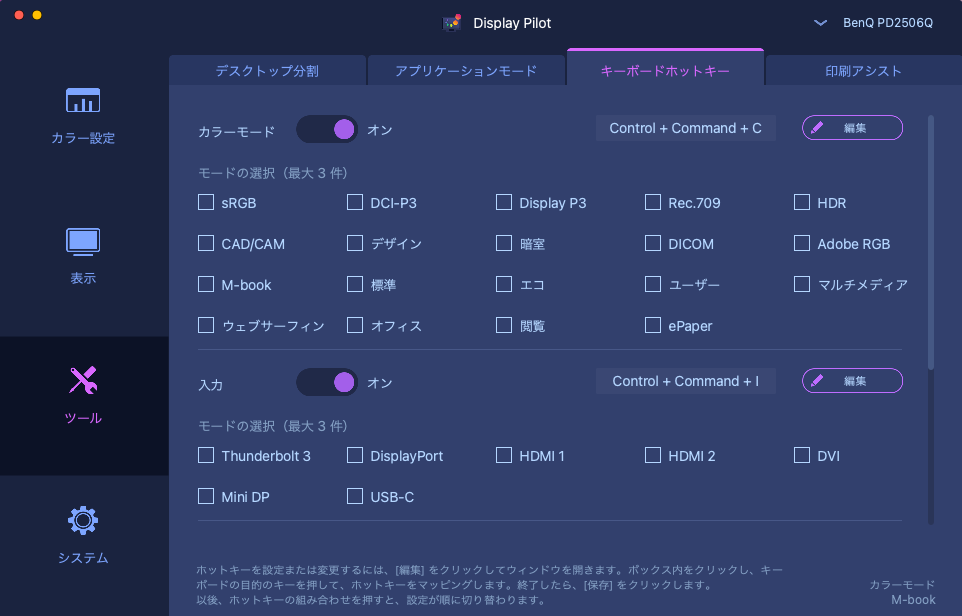Select the ツール tools sidebar icon
The image size is (962, 616).
83,380
